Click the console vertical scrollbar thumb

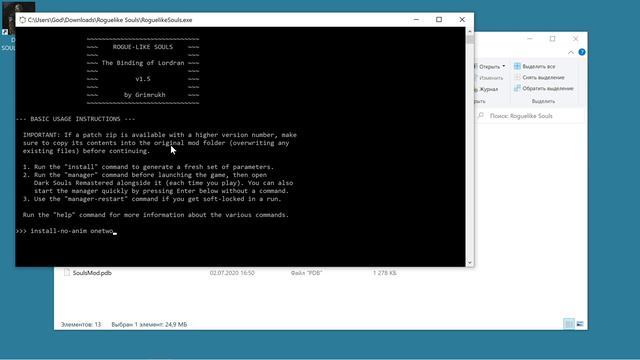[469, 40]
